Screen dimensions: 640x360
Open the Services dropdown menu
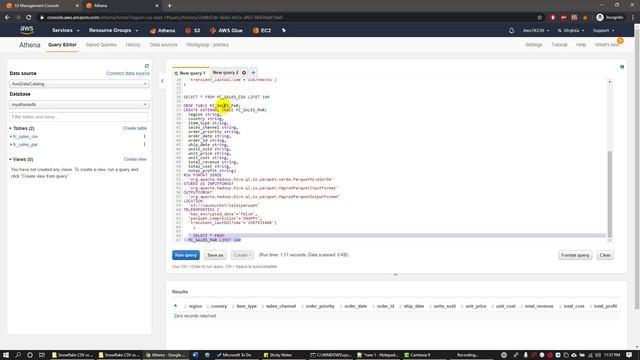pyautogui.click(x=66, y=31)
